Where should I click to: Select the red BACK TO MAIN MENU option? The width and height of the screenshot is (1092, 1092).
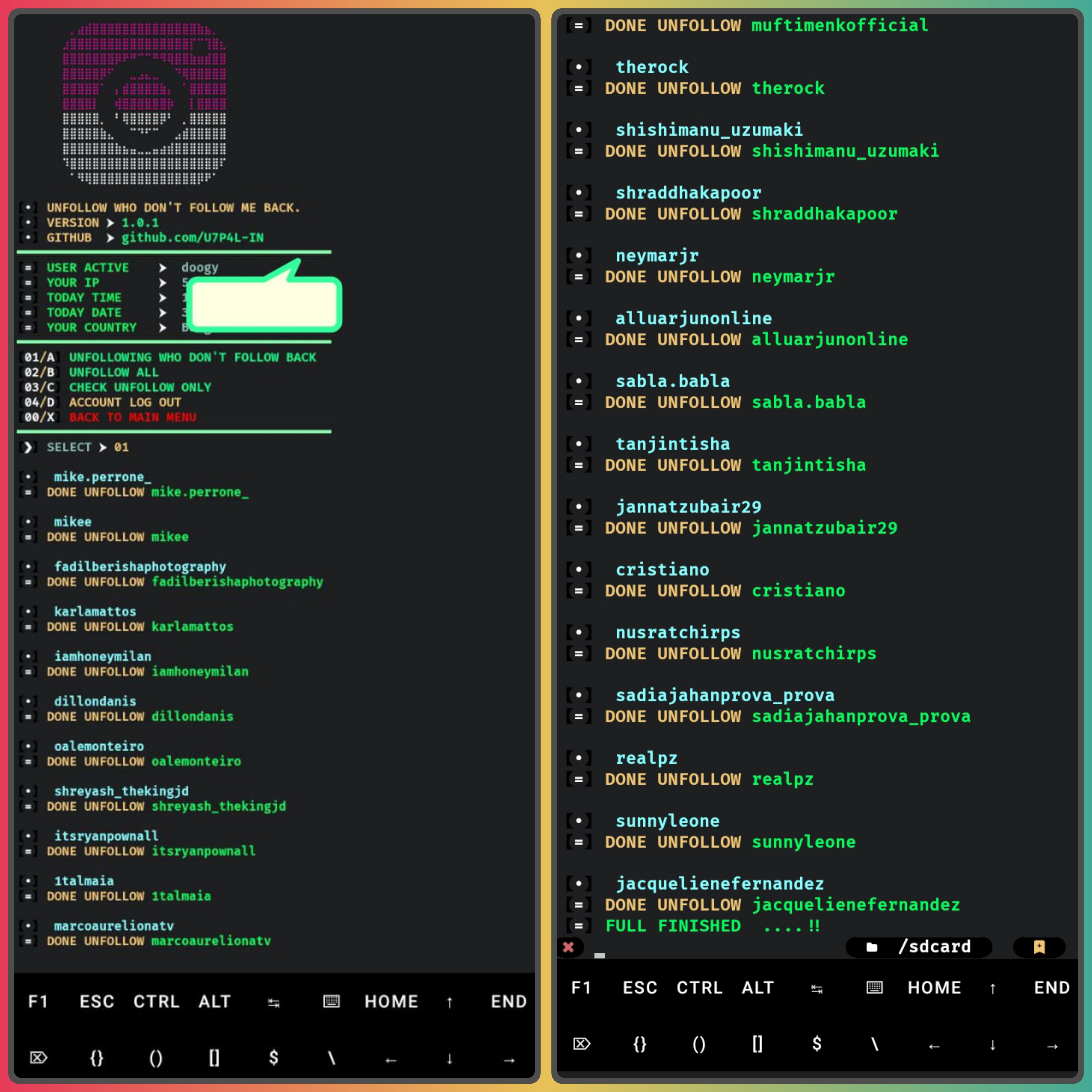[x=132, y=417]
